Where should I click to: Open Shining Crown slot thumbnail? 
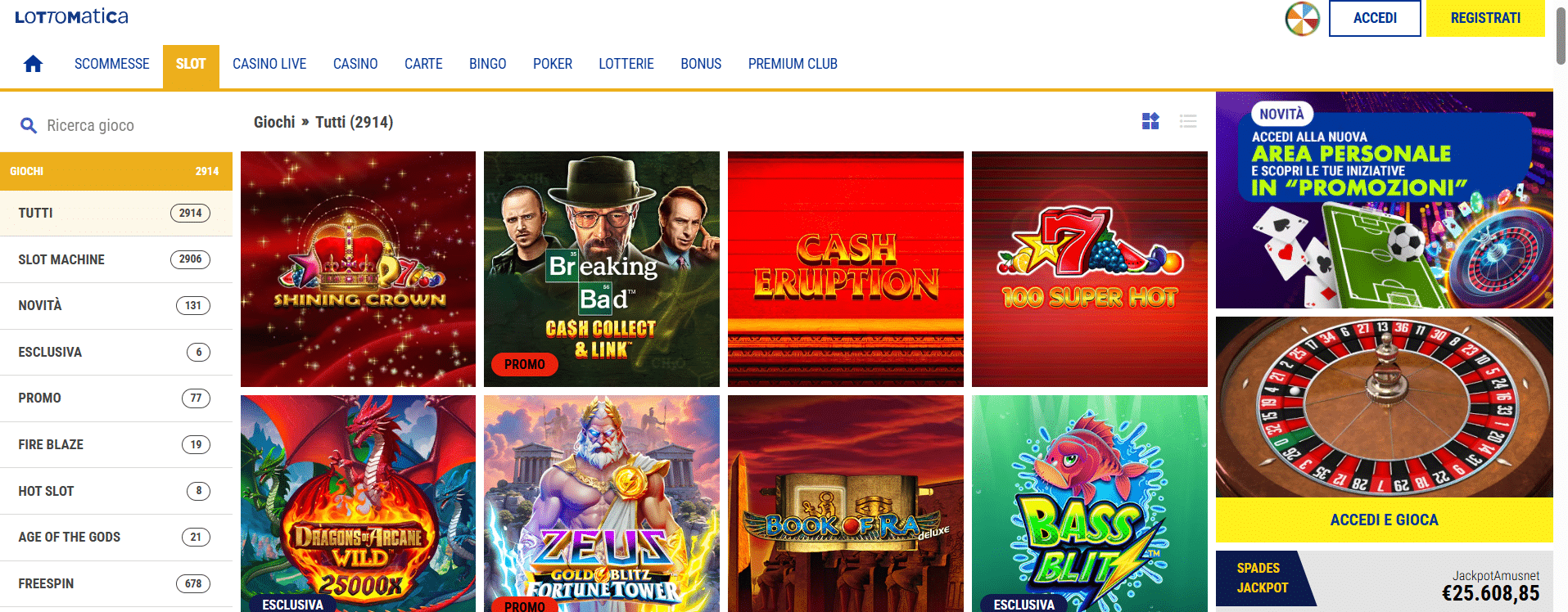(358, 269)
